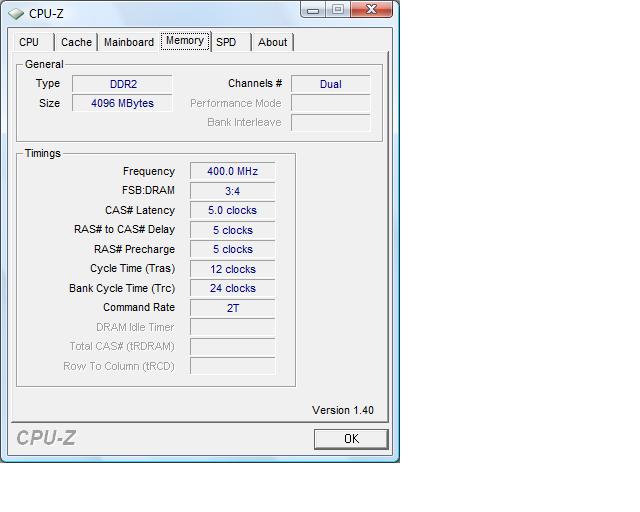
Task: Click the 24 clocks Trc value
Action: tap(233, 288)
